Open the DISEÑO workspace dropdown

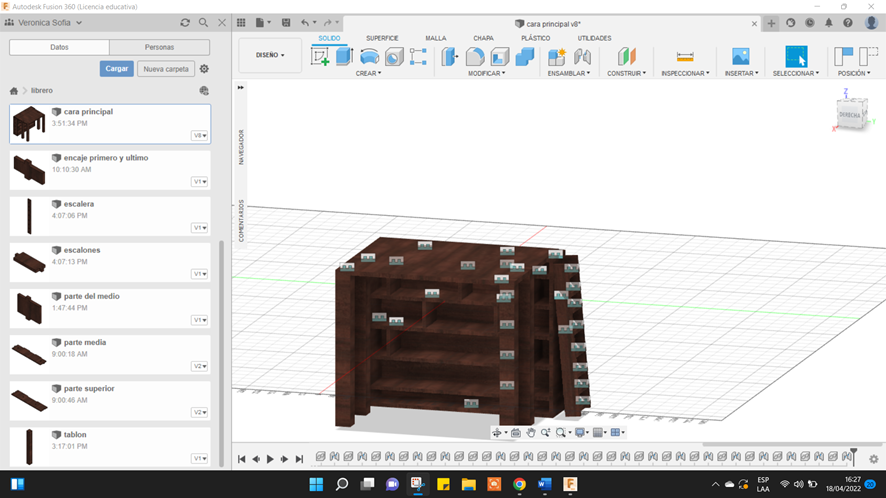point(270,55)
